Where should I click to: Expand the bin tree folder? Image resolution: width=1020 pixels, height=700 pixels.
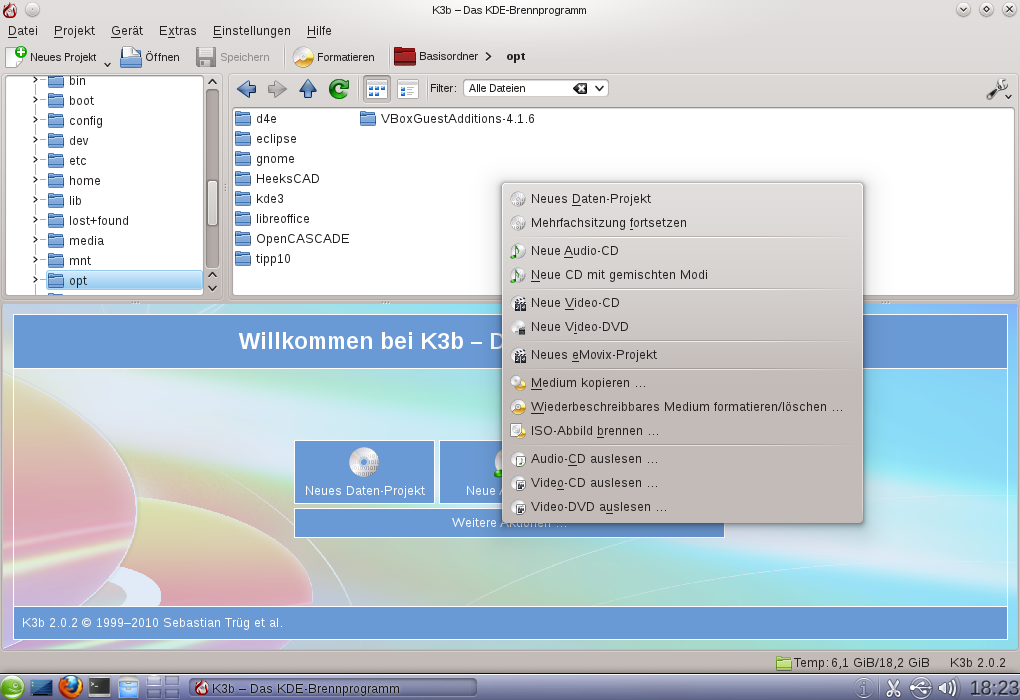[x=35, y=81]
